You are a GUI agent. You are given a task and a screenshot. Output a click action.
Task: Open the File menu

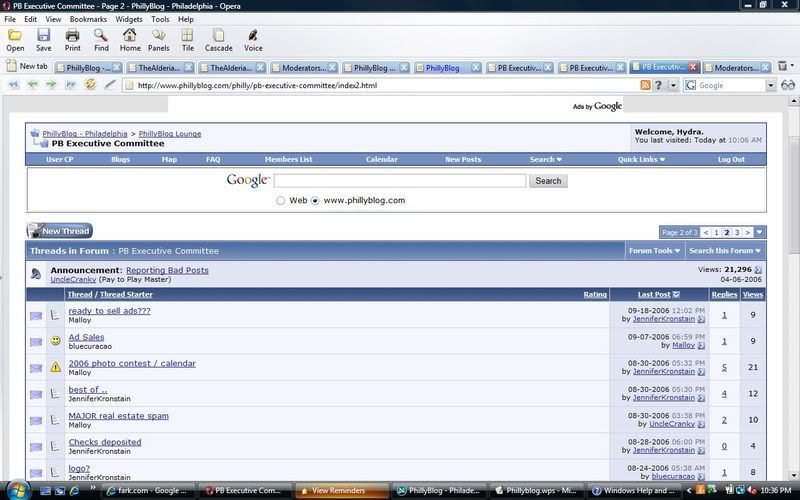10,19
